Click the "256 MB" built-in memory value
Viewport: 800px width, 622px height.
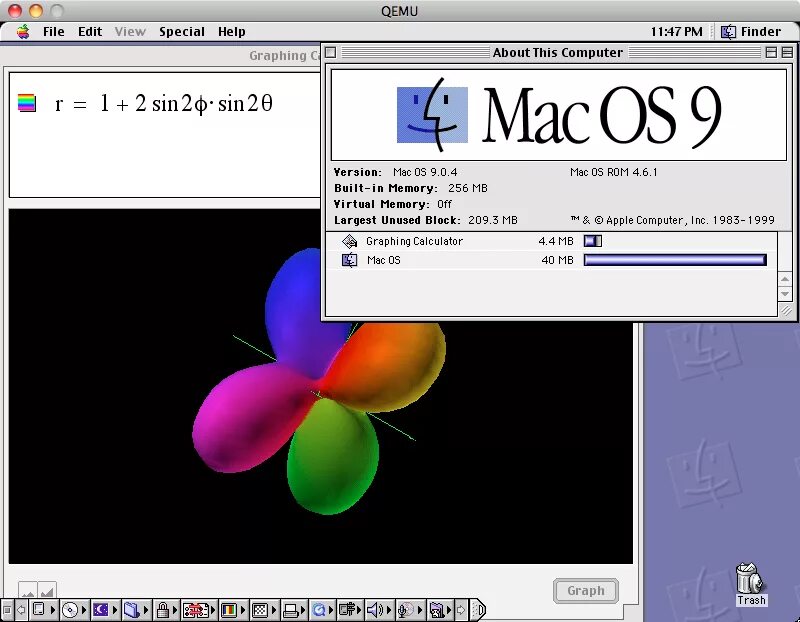click(x=468, y=188)
